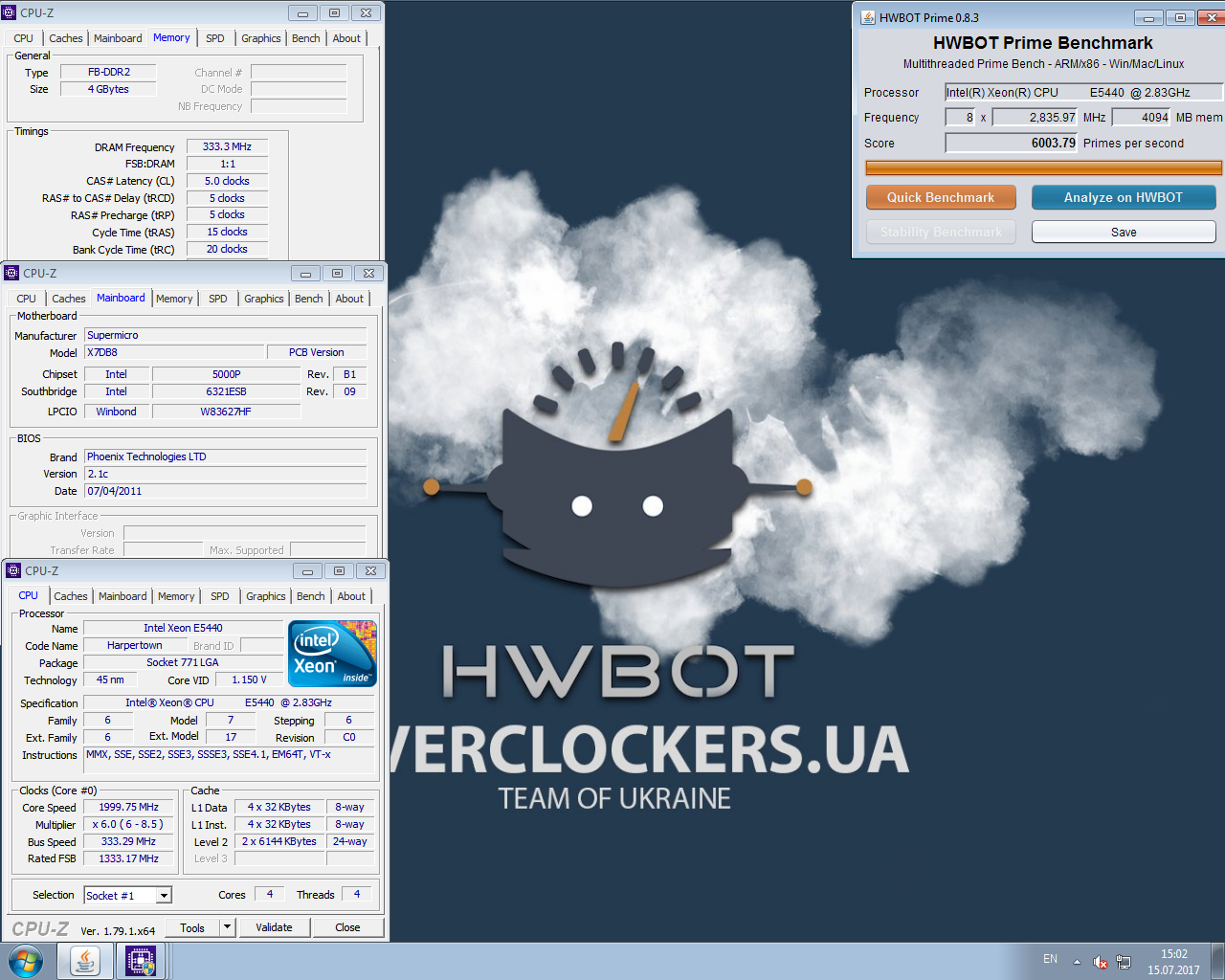
Task: Click the CPU-Z icon in Memory window title
Action: (x=10, y=12)
